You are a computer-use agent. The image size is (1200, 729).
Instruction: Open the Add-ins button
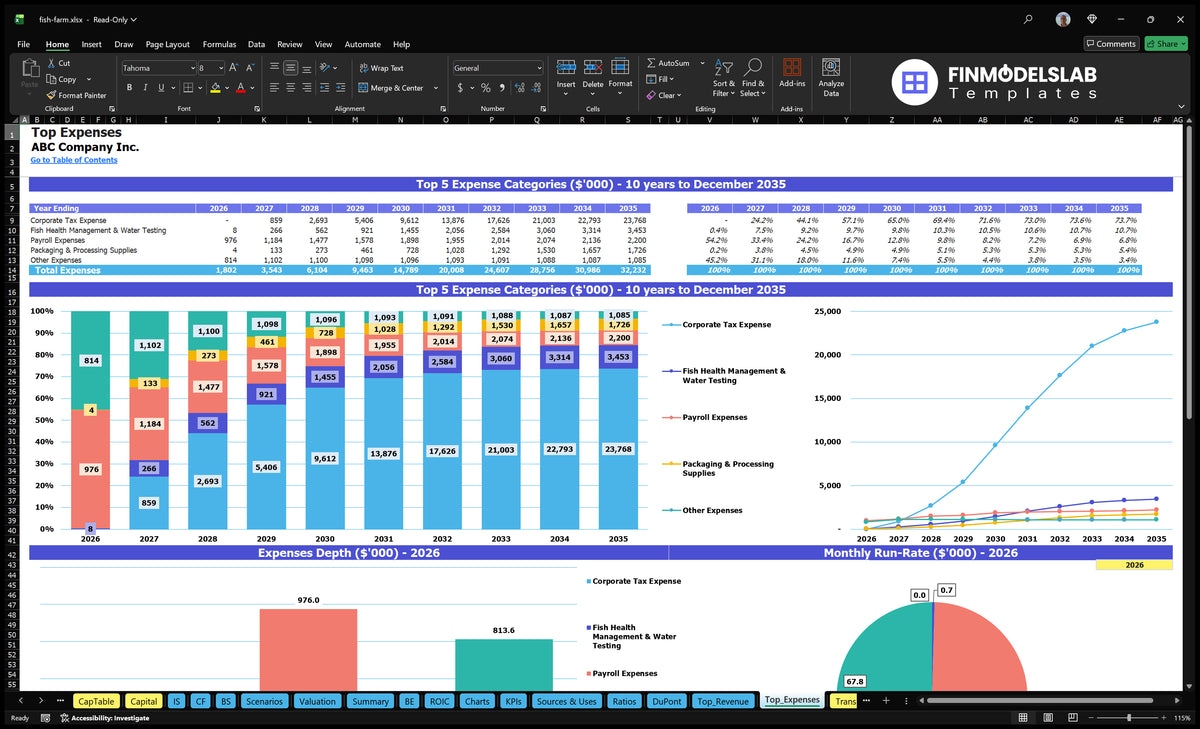coord(792,75)
